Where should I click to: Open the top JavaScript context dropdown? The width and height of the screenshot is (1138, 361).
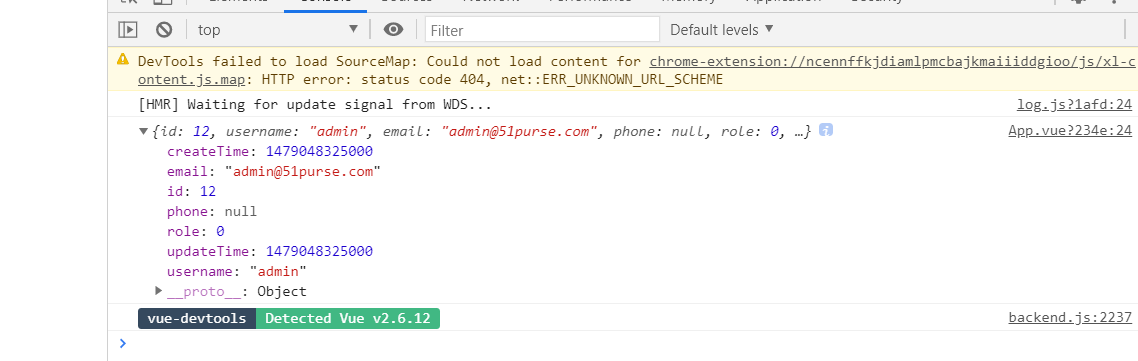278,30
